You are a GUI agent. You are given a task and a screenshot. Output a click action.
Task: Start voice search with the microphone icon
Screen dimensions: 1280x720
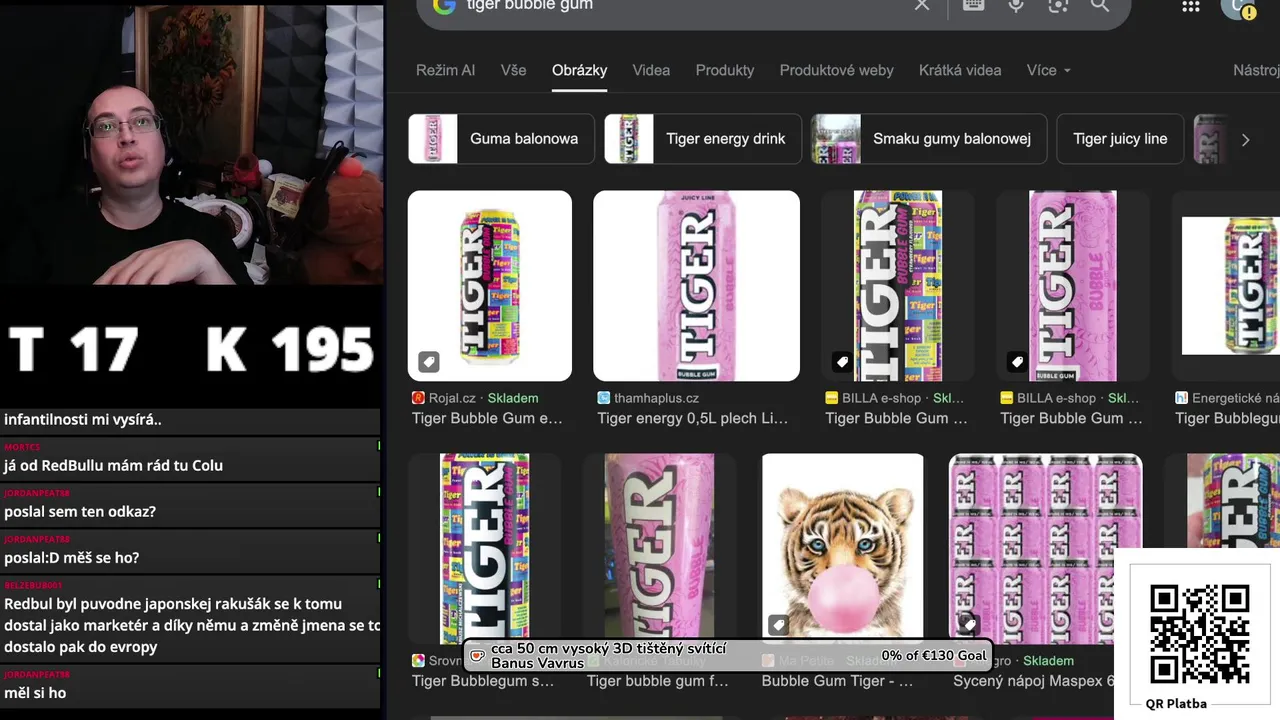click(x=1016, y=5)
